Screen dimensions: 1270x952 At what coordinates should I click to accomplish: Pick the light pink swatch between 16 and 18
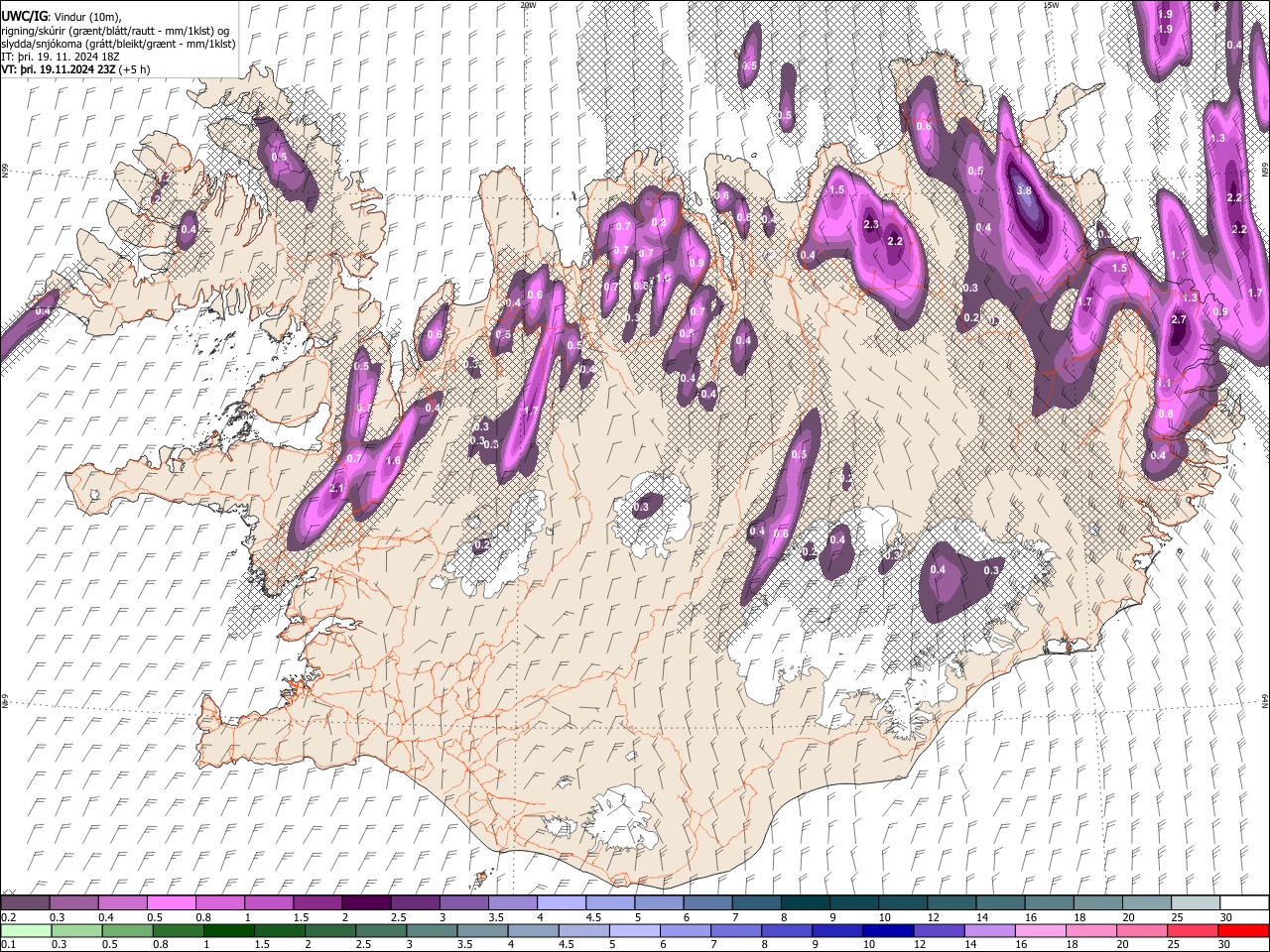click(x=1040, y=930)
